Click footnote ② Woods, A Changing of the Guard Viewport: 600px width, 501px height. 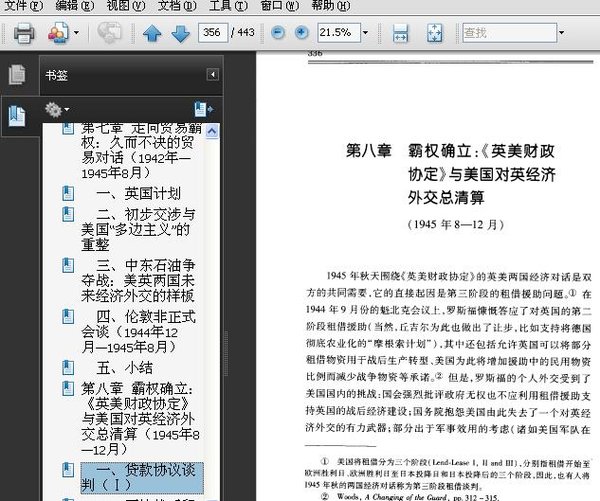coord(410,497)
